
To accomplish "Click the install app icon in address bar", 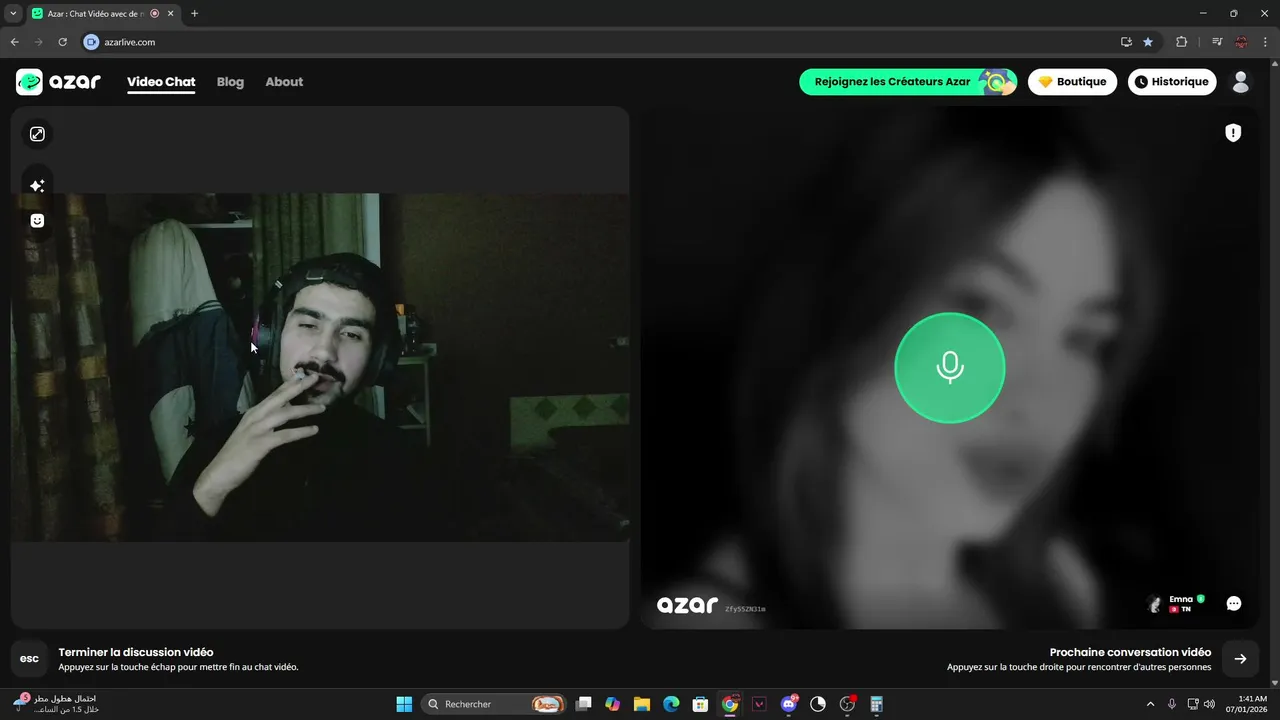I will 1126,42.
